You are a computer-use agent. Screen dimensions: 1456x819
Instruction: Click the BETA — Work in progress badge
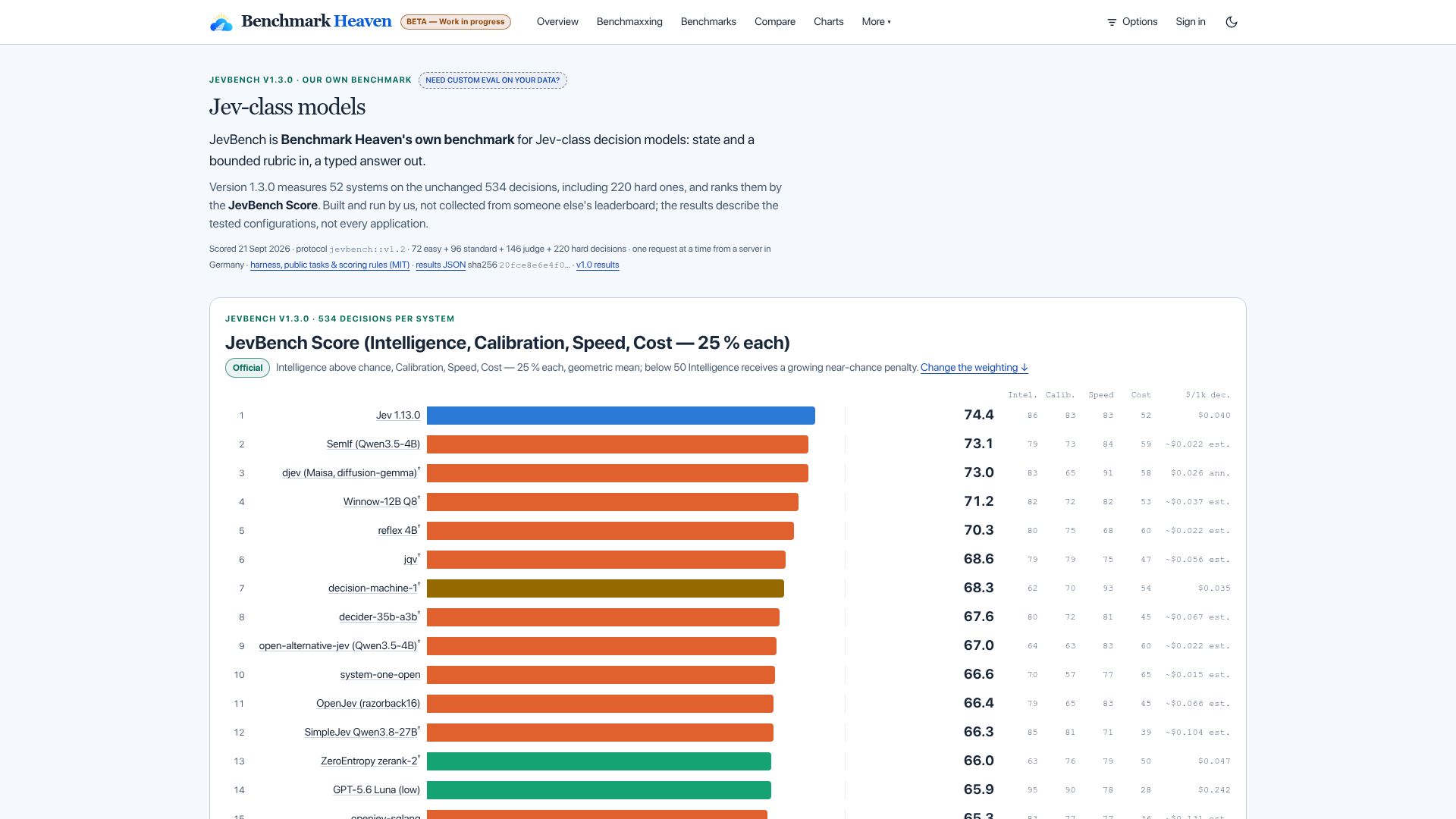tap(456, 22)
